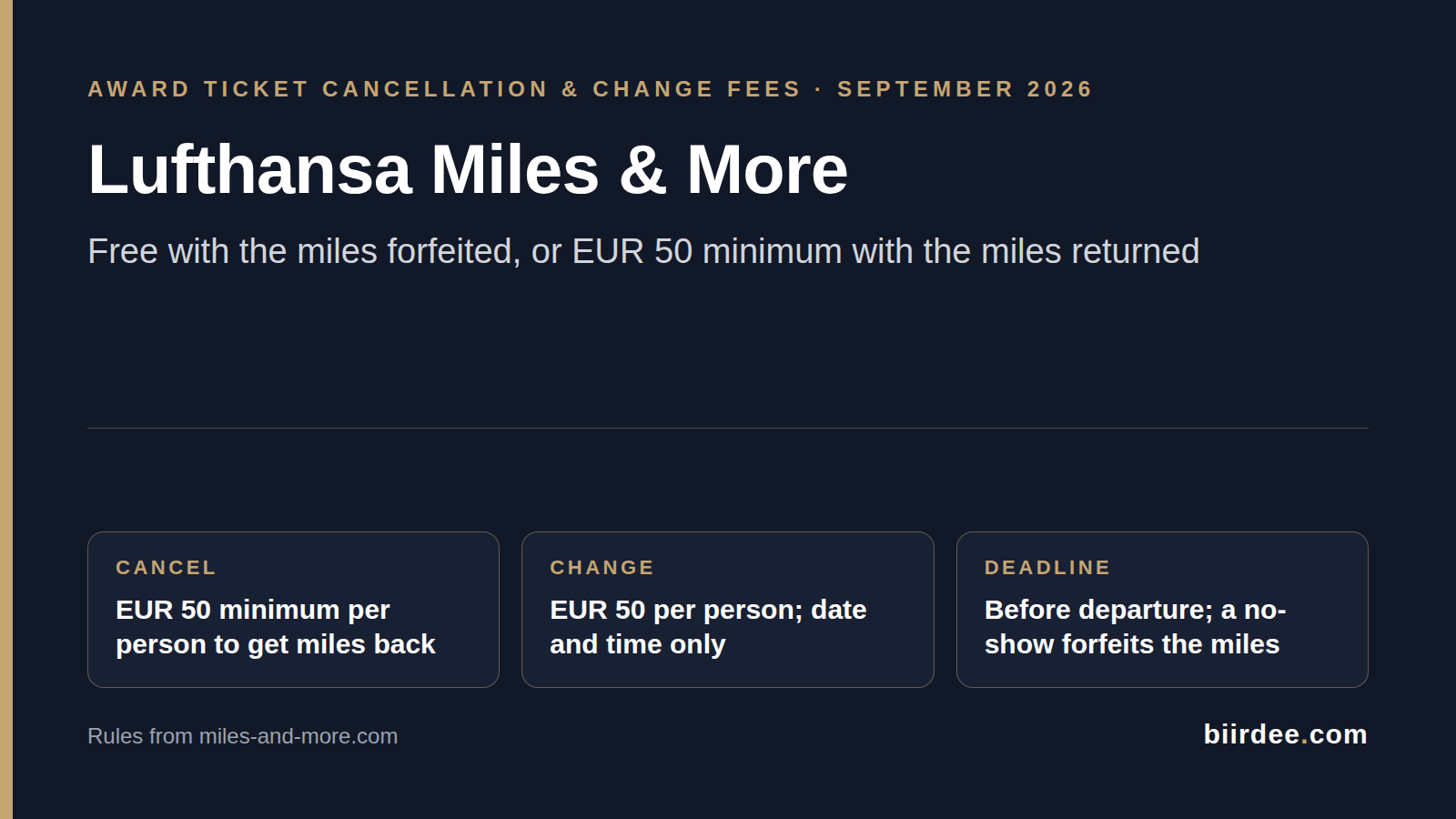Click the gold vertical accent bar
Screen dimensions: 1456x819
6,409
